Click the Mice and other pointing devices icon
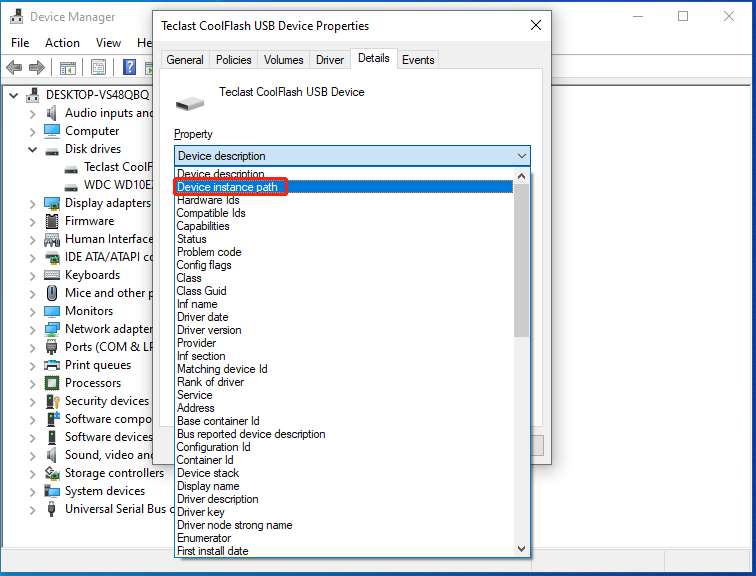 click(x=52, y=293)
